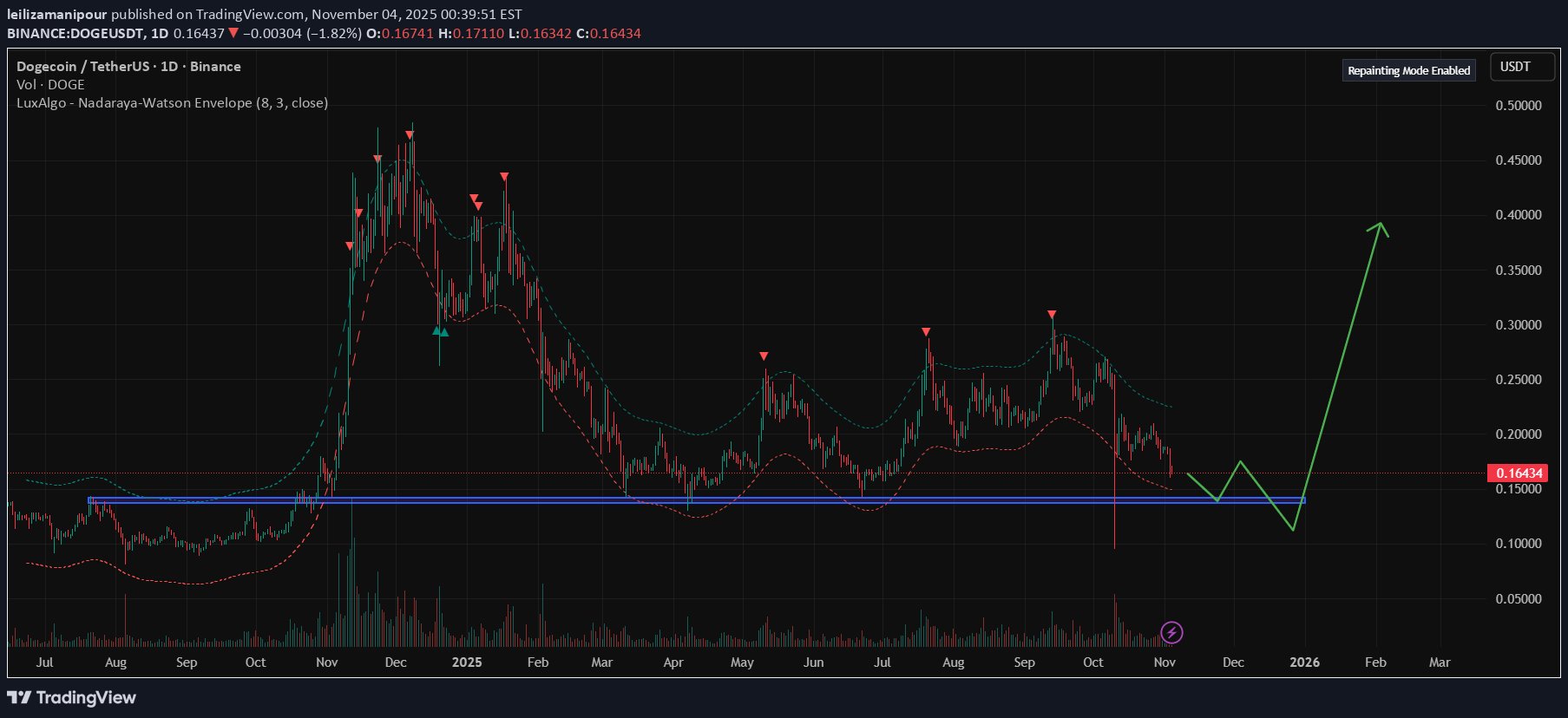Click the Repainting Mode Enabled label

point(1408,70)
